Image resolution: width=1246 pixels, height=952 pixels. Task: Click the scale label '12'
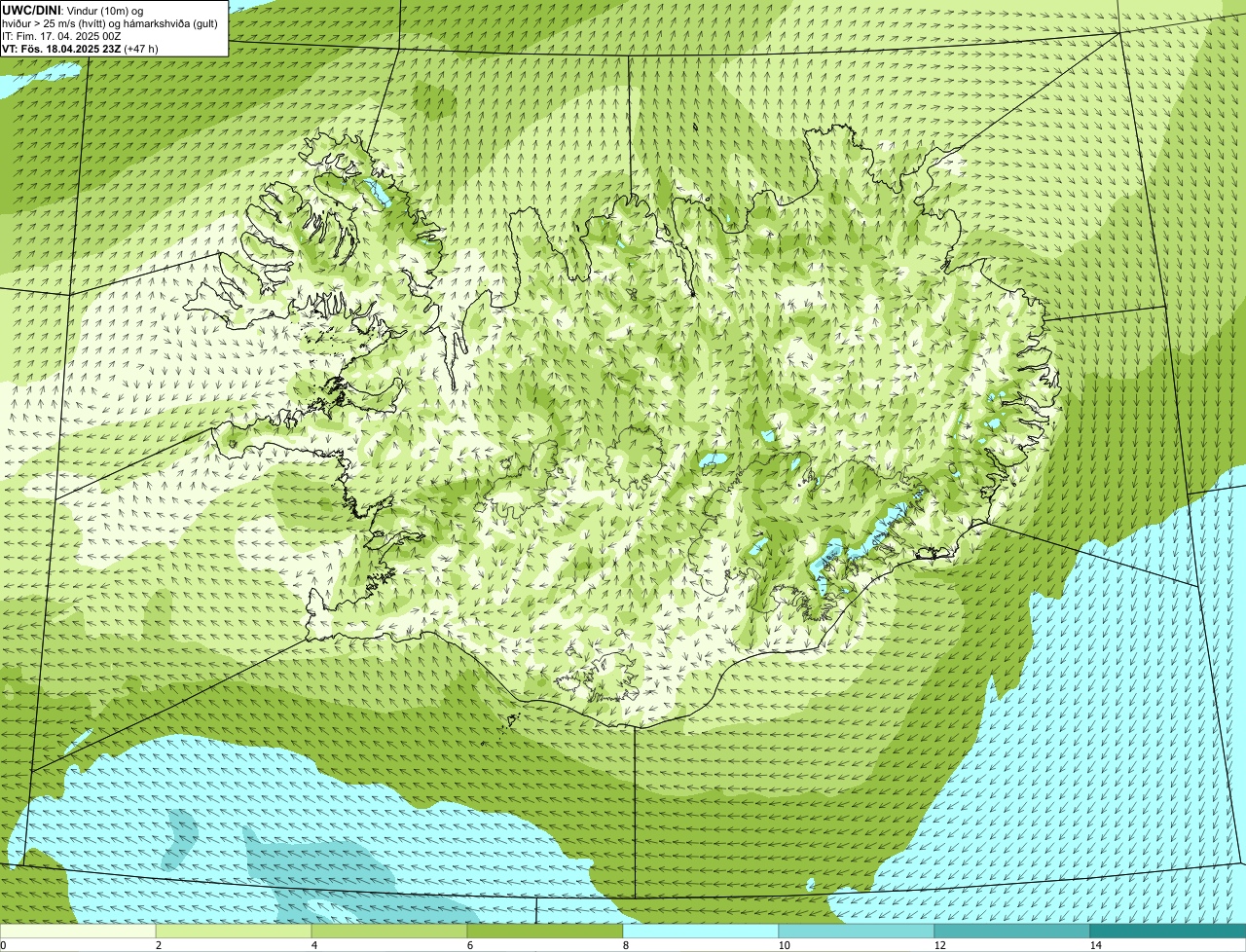(x=939, y=945)
